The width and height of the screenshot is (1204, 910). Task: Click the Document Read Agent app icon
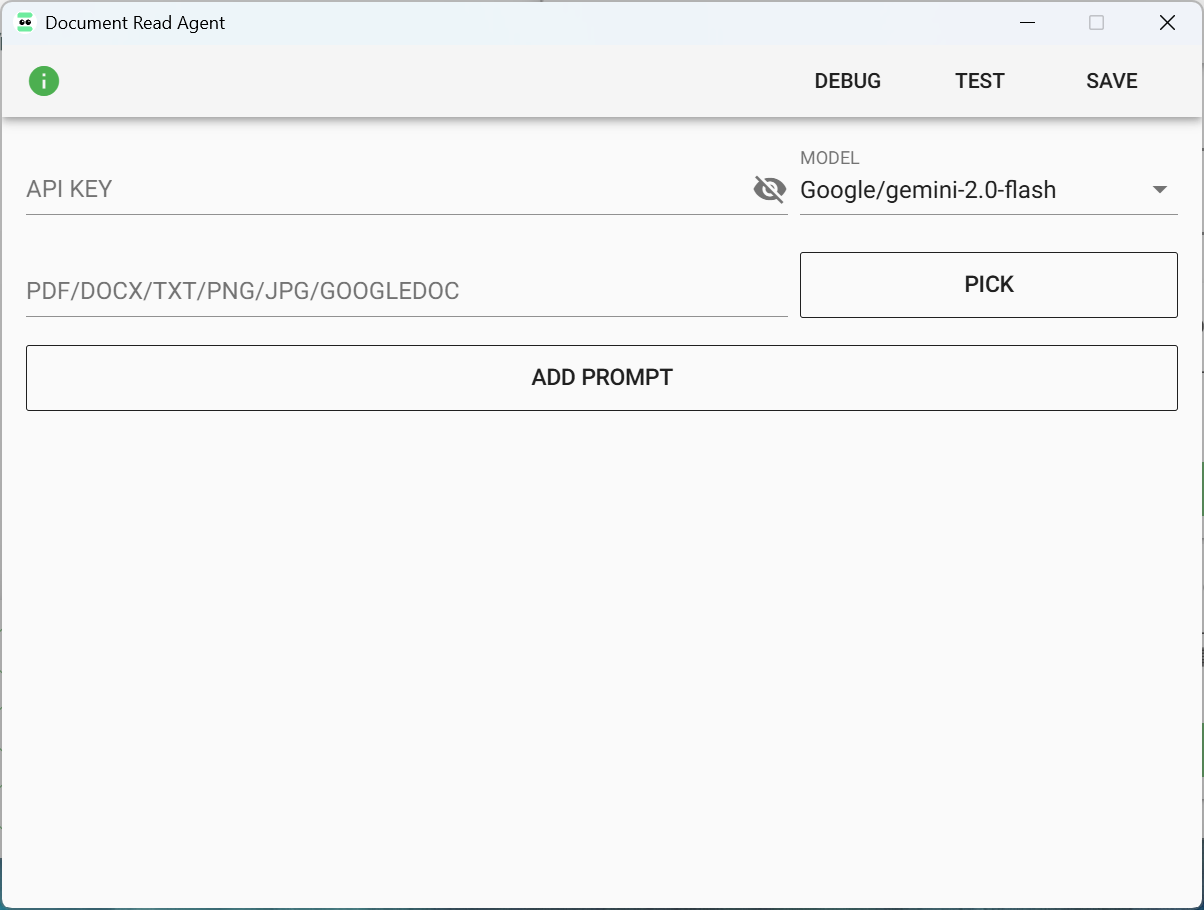[x=25, y=23]
